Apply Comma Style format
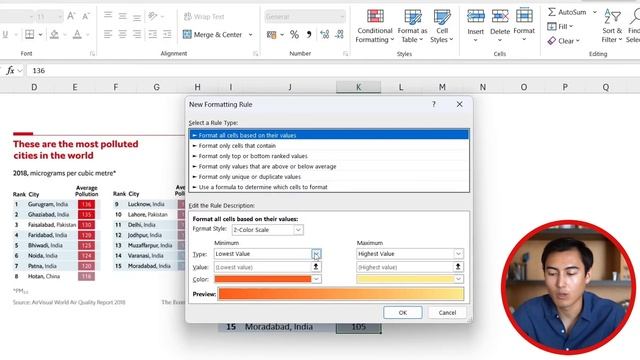640x360 pixels. tap(309, 35)
